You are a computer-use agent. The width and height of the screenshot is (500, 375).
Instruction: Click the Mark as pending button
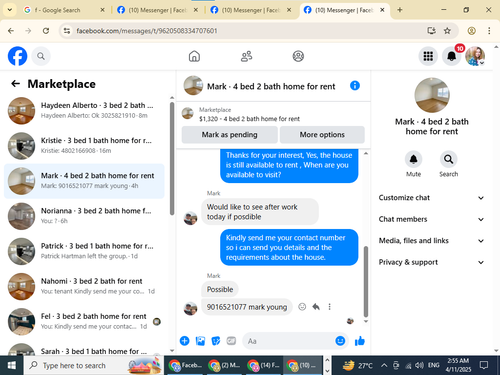coord(229,135)
